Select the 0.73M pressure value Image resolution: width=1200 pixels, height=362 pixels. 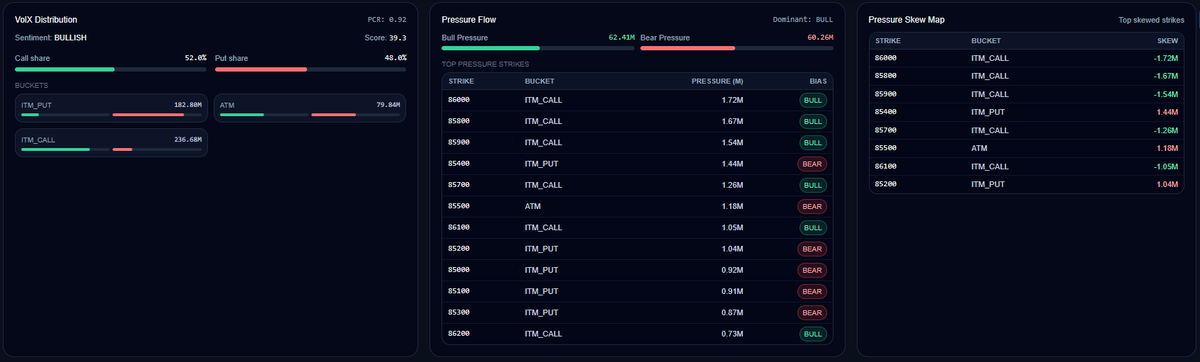[x=732, y=333]
